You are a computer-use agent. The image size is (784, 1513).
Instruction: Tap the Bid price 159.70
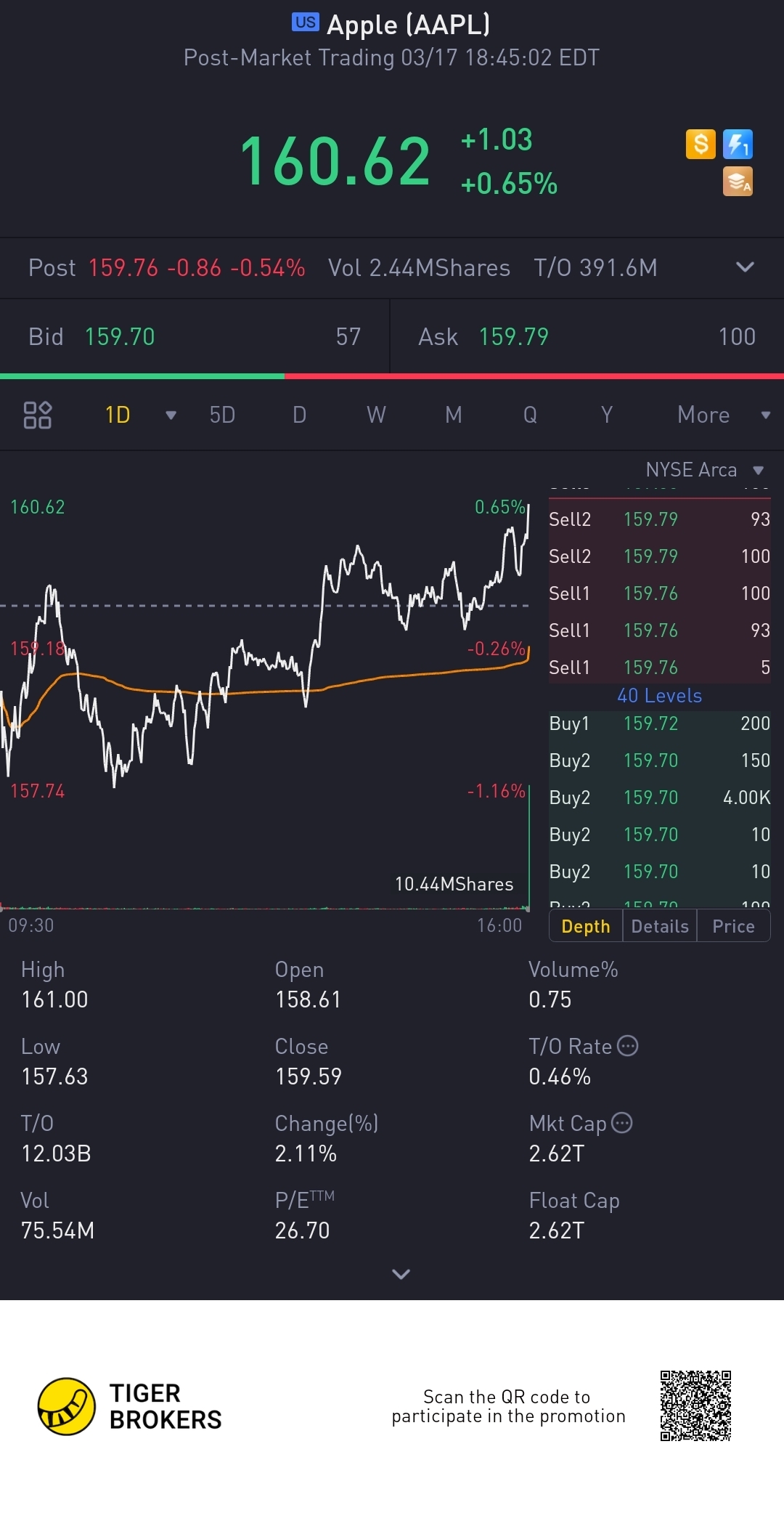(x=120, y=336)
